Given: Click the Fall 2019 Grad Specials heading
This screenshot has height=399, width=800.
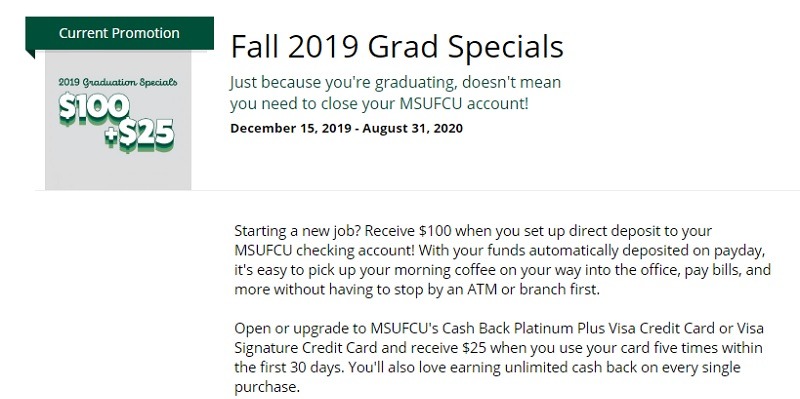Looking at the screenshot, I should click(397, 46).
